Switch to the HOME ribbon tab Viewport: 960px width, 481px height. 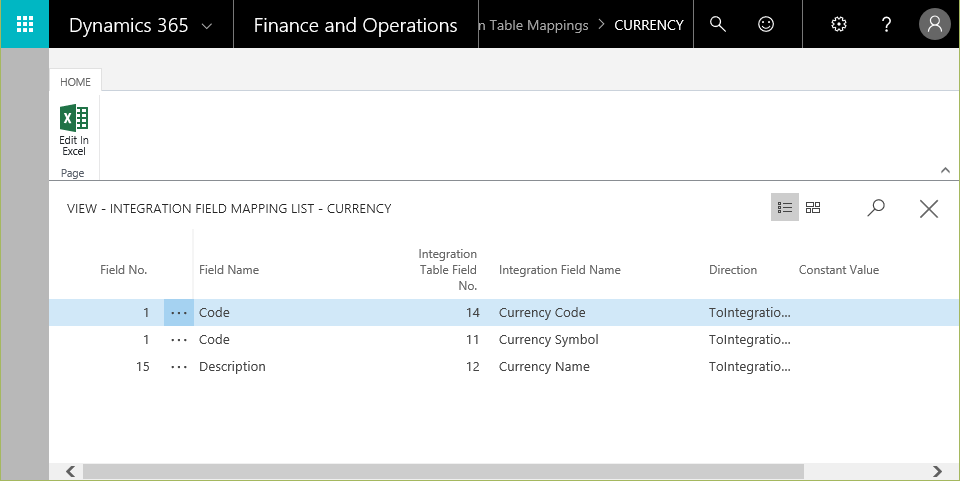[75, 82]
